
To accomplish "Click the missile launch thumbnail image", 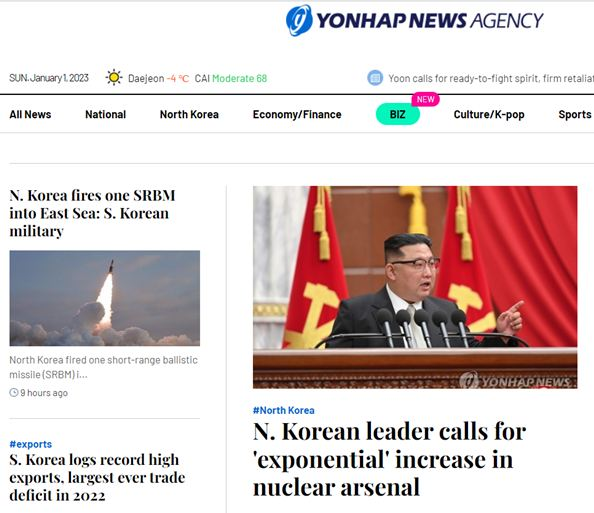I will click(x=105, y=298).
